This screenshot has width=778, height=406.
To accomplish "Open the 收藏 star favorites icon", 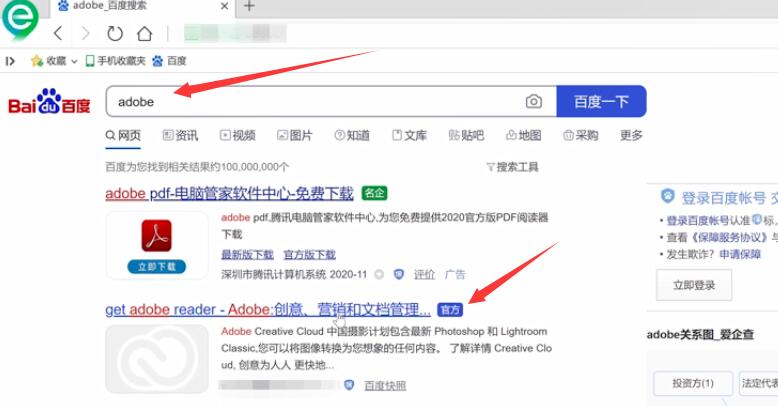I will pyautogui.click(x=37, y=61).
